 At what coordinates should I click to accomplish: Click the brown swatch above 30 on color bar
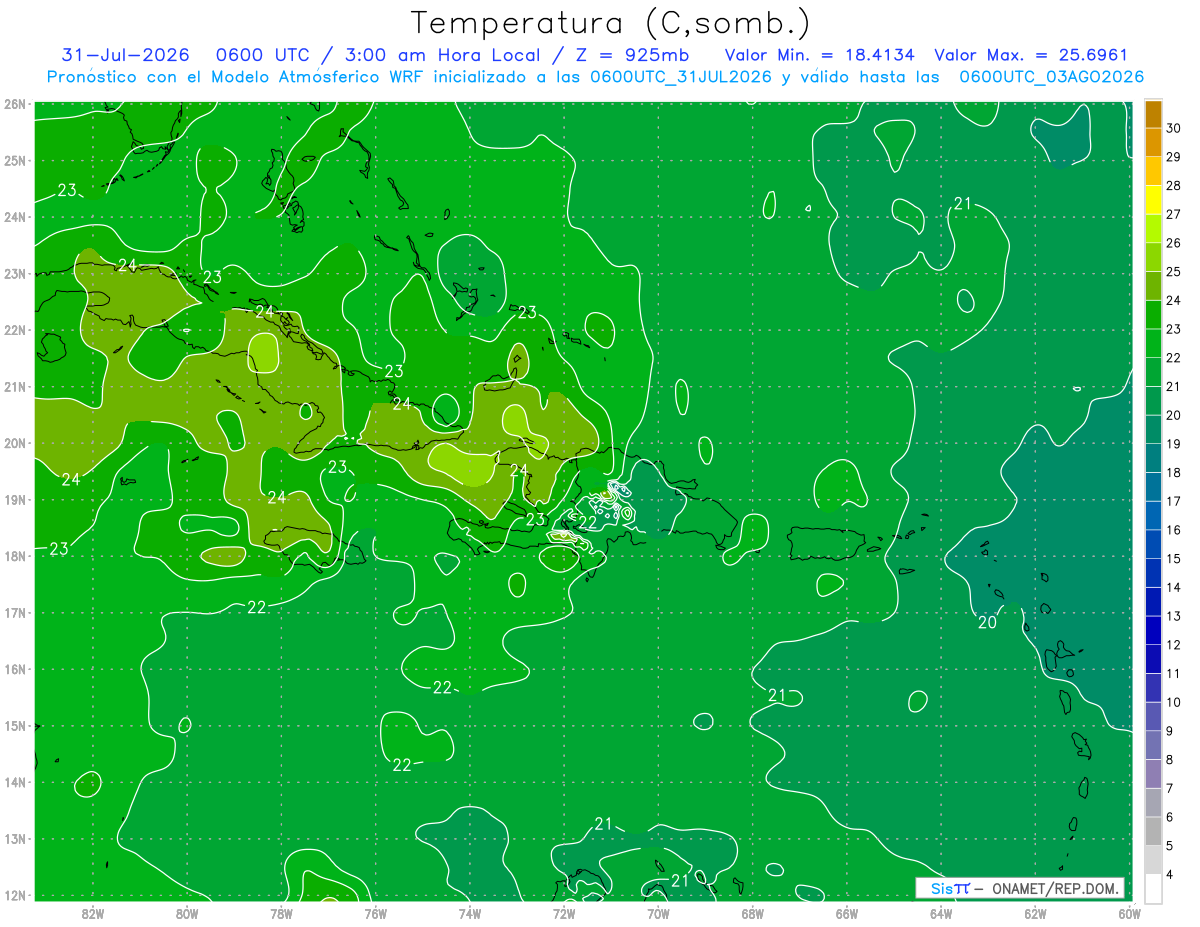click(1153, 114)
